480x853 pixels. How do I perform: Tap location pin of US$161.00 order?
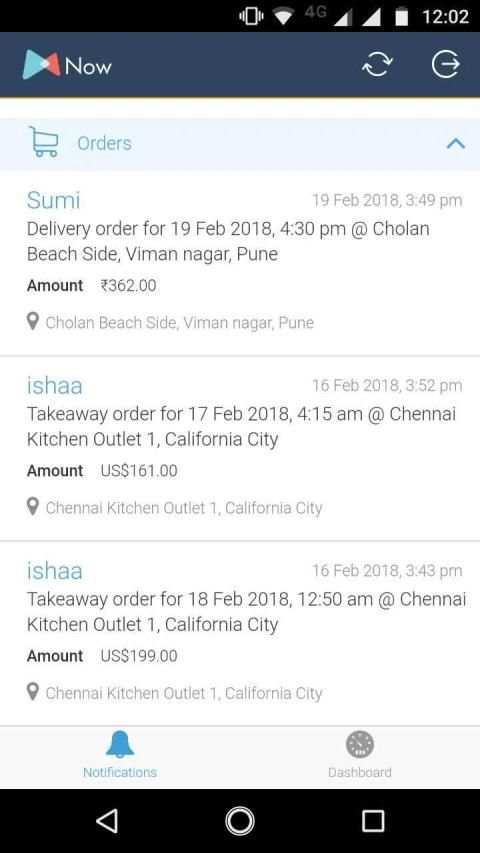tap(33, 506)
